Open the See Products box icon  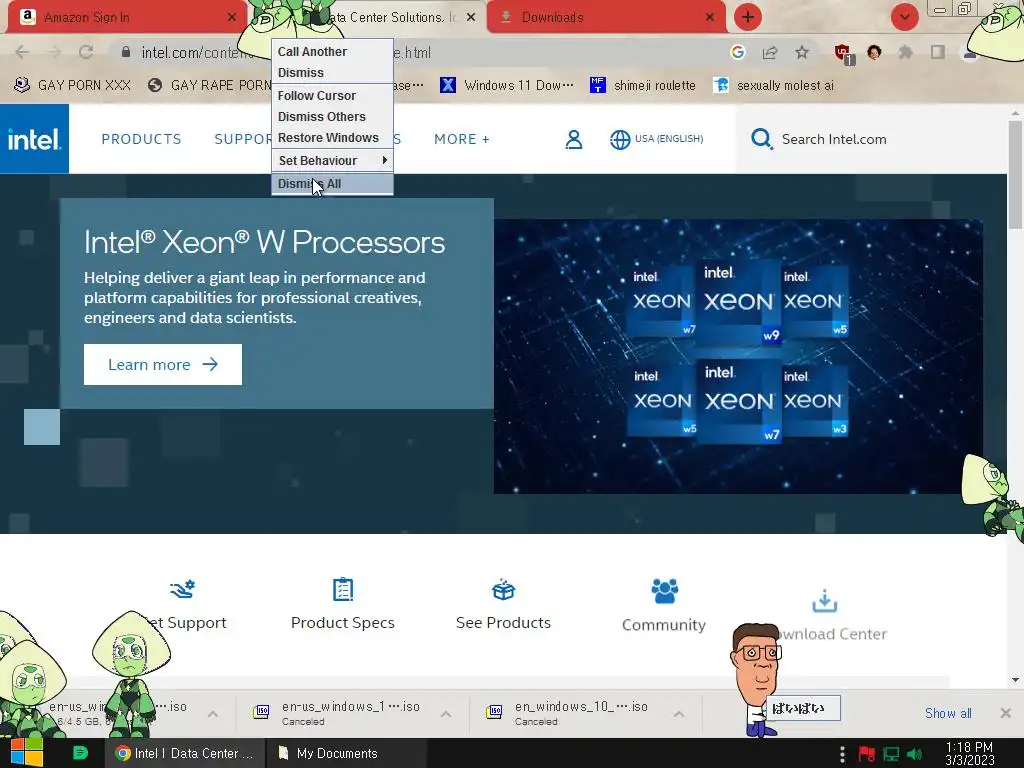tap(504, 589)
